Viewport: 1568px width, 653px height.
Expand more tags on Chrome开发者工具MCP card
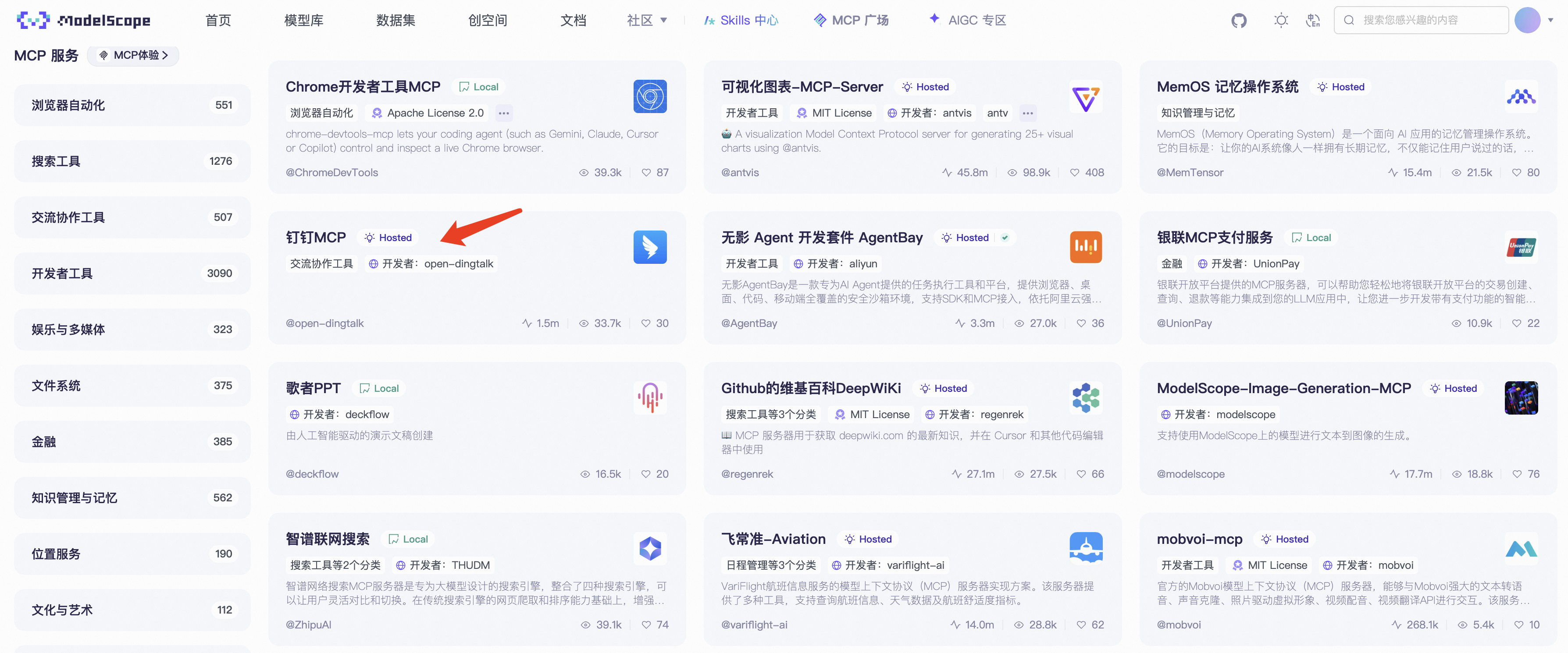503,113
